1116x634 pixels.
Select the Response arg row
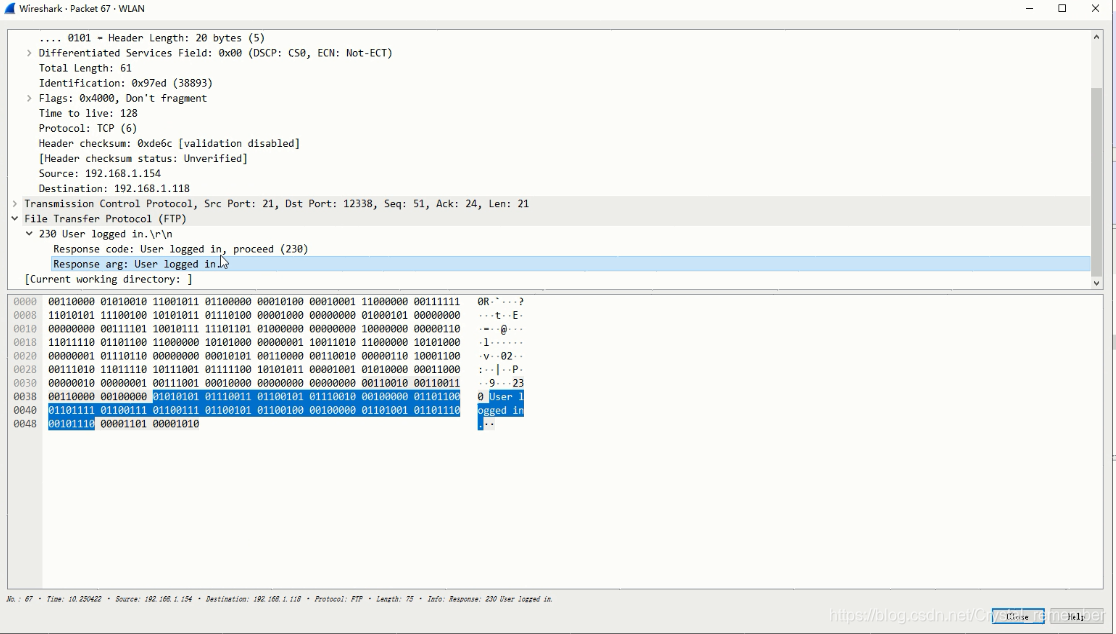pyautogui.click(x=571, y=264)
